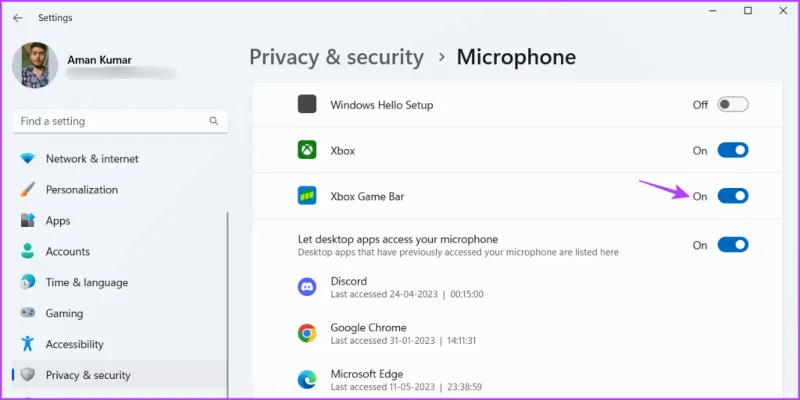Click the sidebar vertical scrollbar
800x400 pixels.
[x=228, y=305]
